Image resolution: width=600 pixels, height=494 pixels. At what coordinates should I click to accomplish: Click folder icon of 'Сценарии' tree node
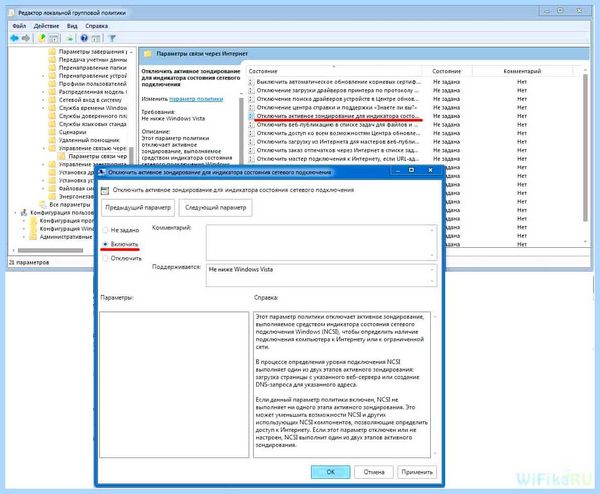[52, 132]
